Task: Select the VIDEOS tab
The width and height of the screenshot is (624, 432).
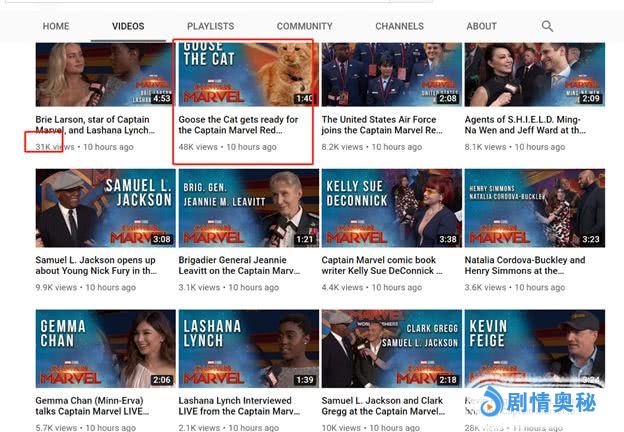Action: 128,26
